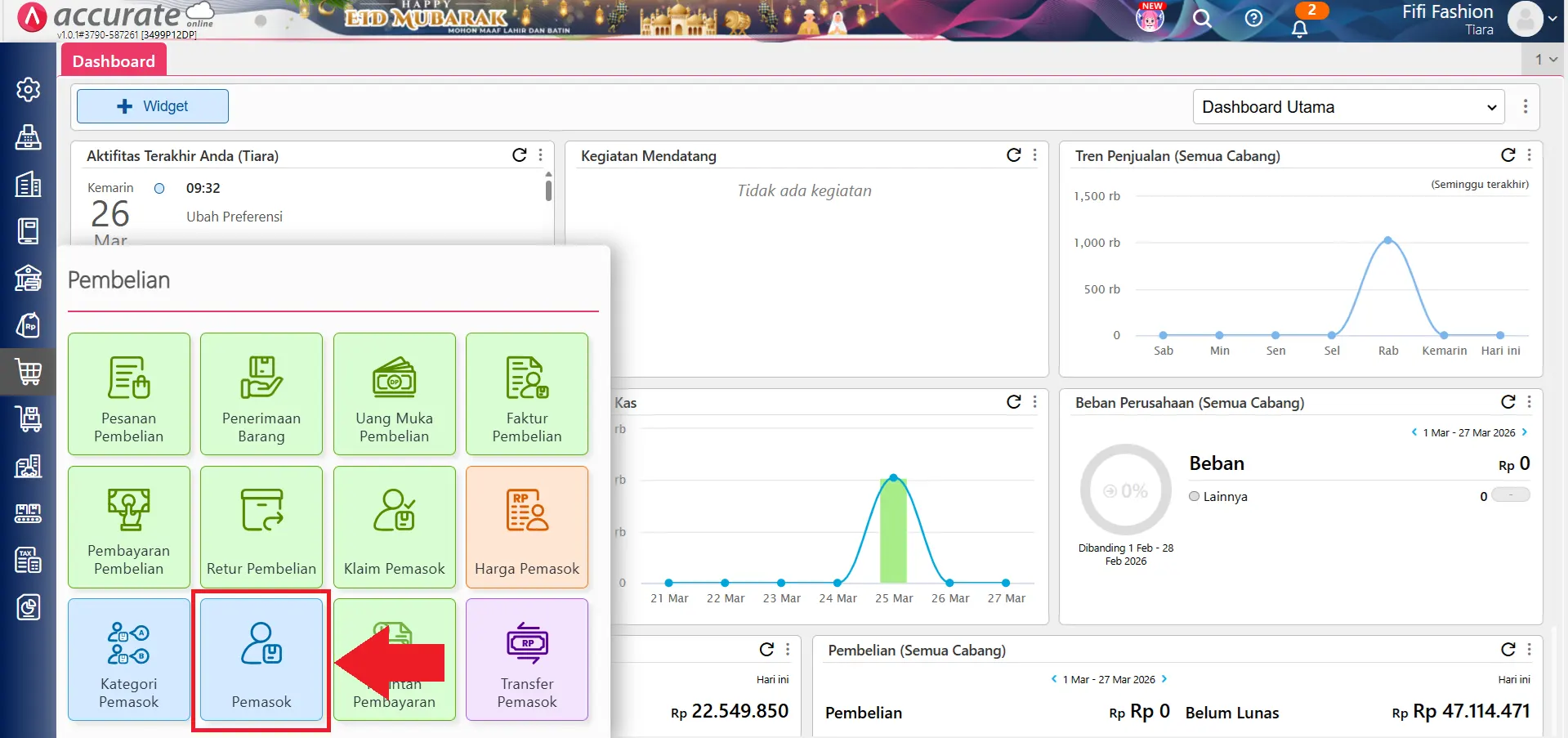This screenshot has width=1568, height=738.
Task: Click the Aktifitas Terakhir scrollbar
Action: pos(548,190)
